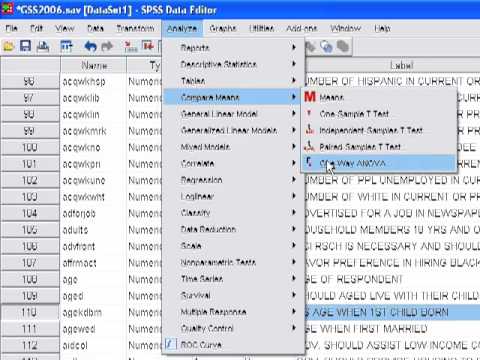This screenshot has height=360, width=480.
Task: Open the Edit menu
Action: coord(36,28)
